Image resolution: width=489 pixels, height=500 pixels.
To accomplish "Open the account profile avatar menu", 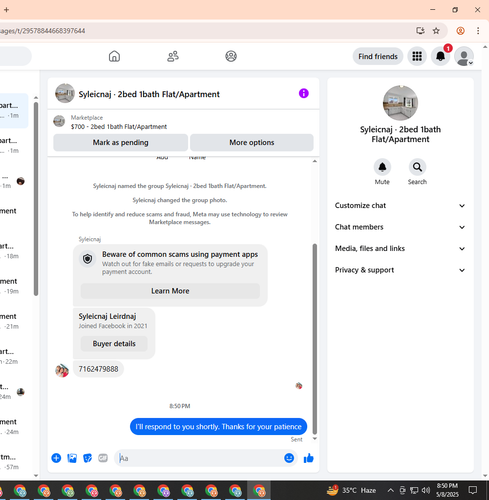I will (464, 56).
